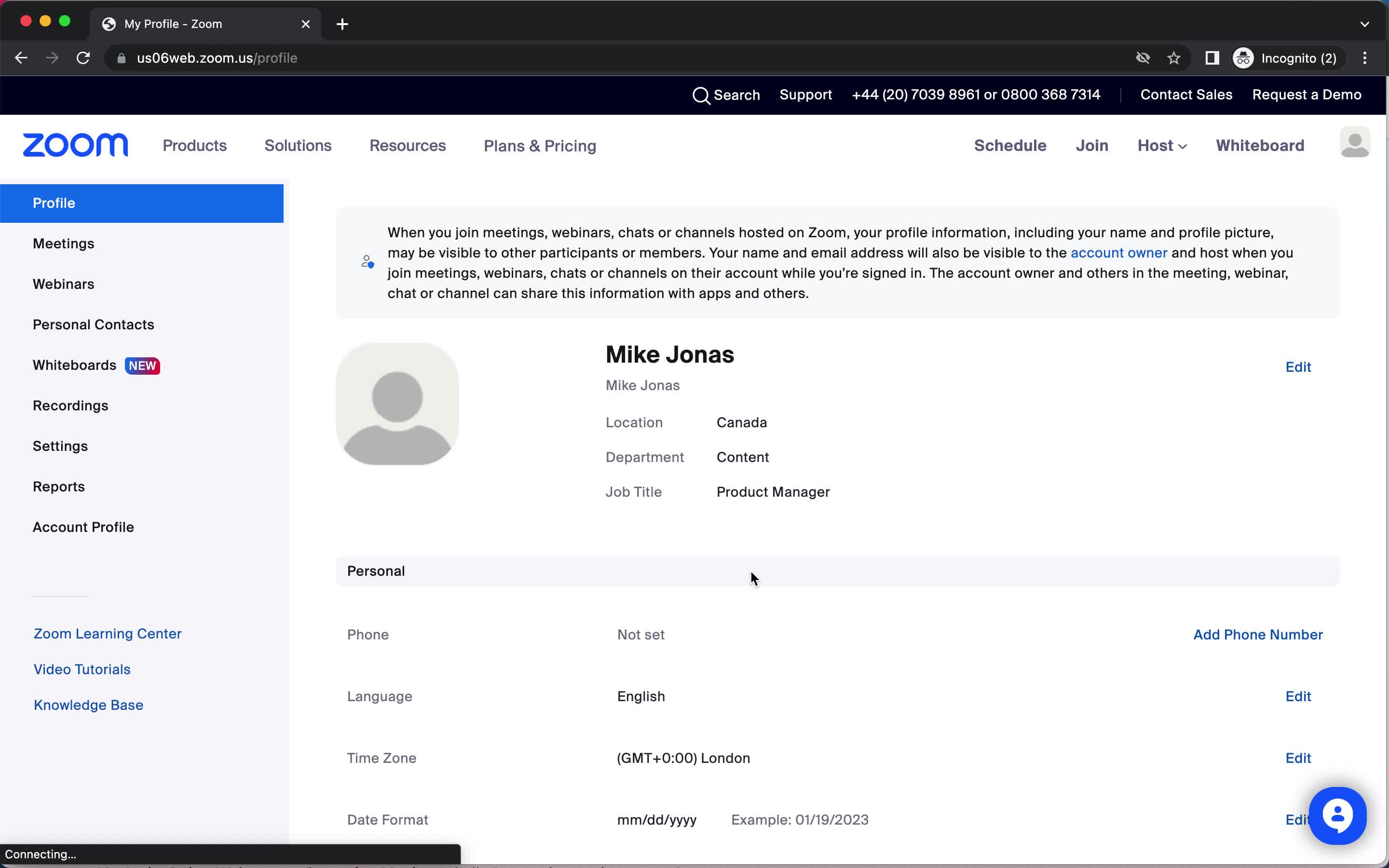The height and width of the screenshot is (868, 1389).
Task: Click Request a Demo
Action: pyautogui.click(x=1307, y=95)
